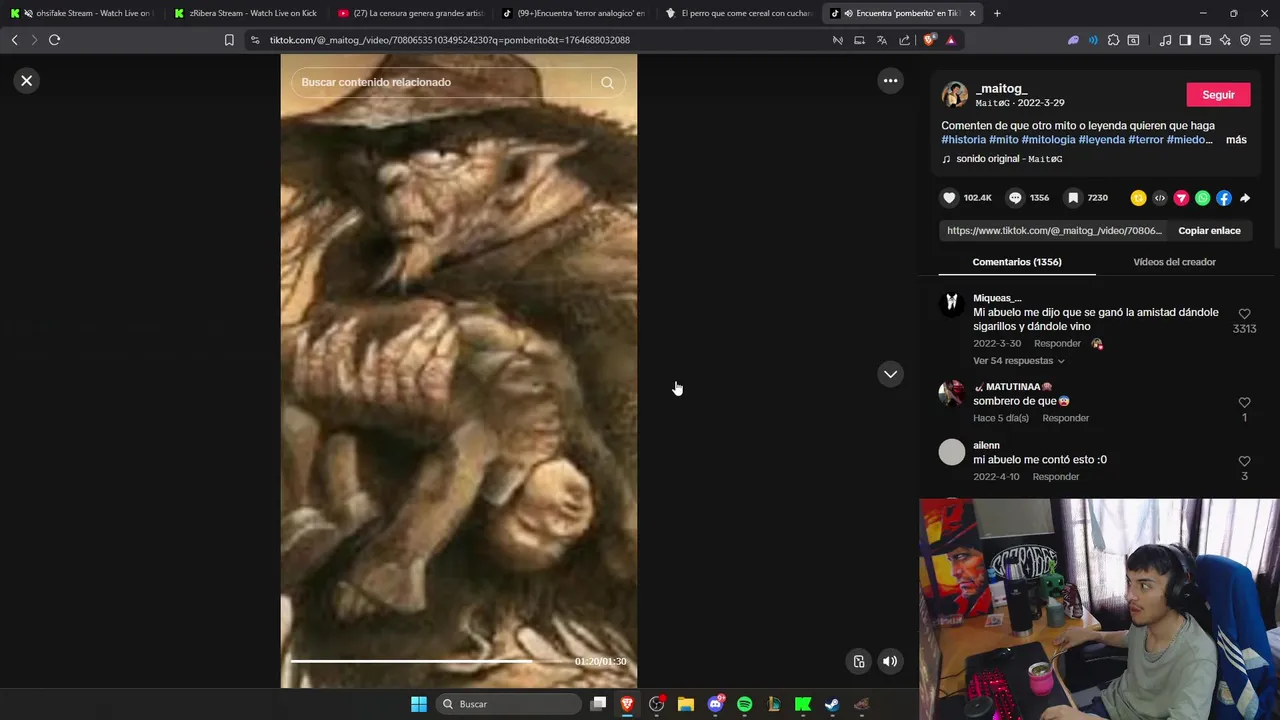
Task: Close the TikTok video viewer with X
Action: click(x=27, y=81)
